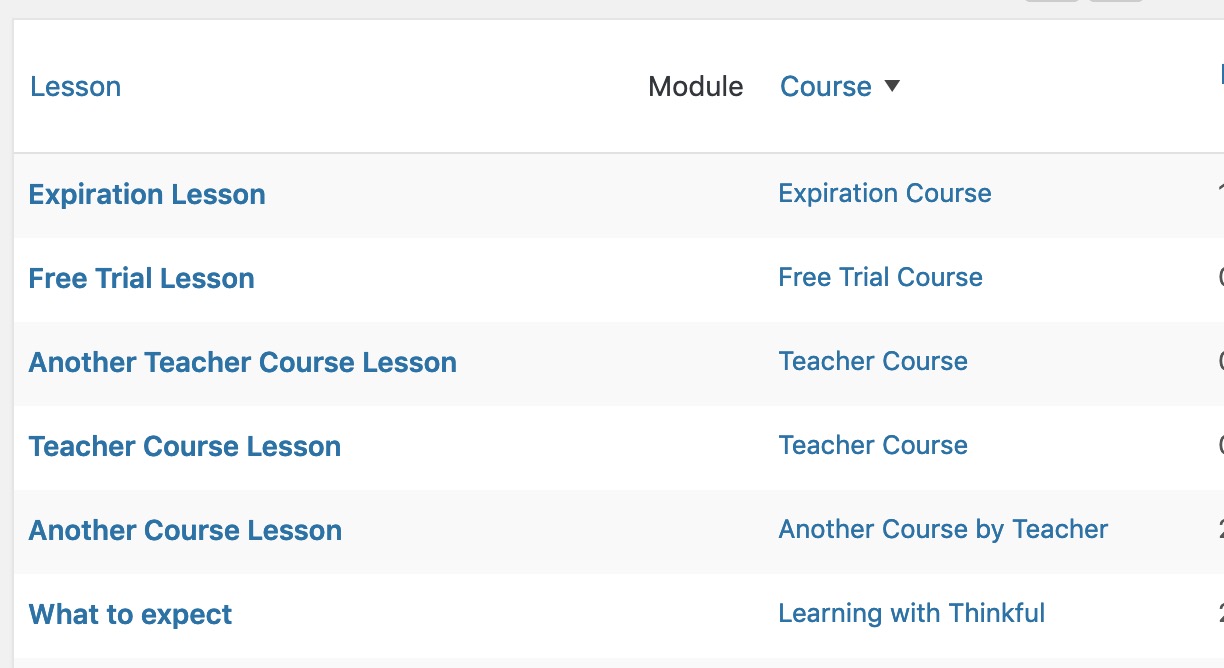Viewport: 1224px width, 668px height.
Task: Sort the table by Lesson column header
Action: point(76,86)
